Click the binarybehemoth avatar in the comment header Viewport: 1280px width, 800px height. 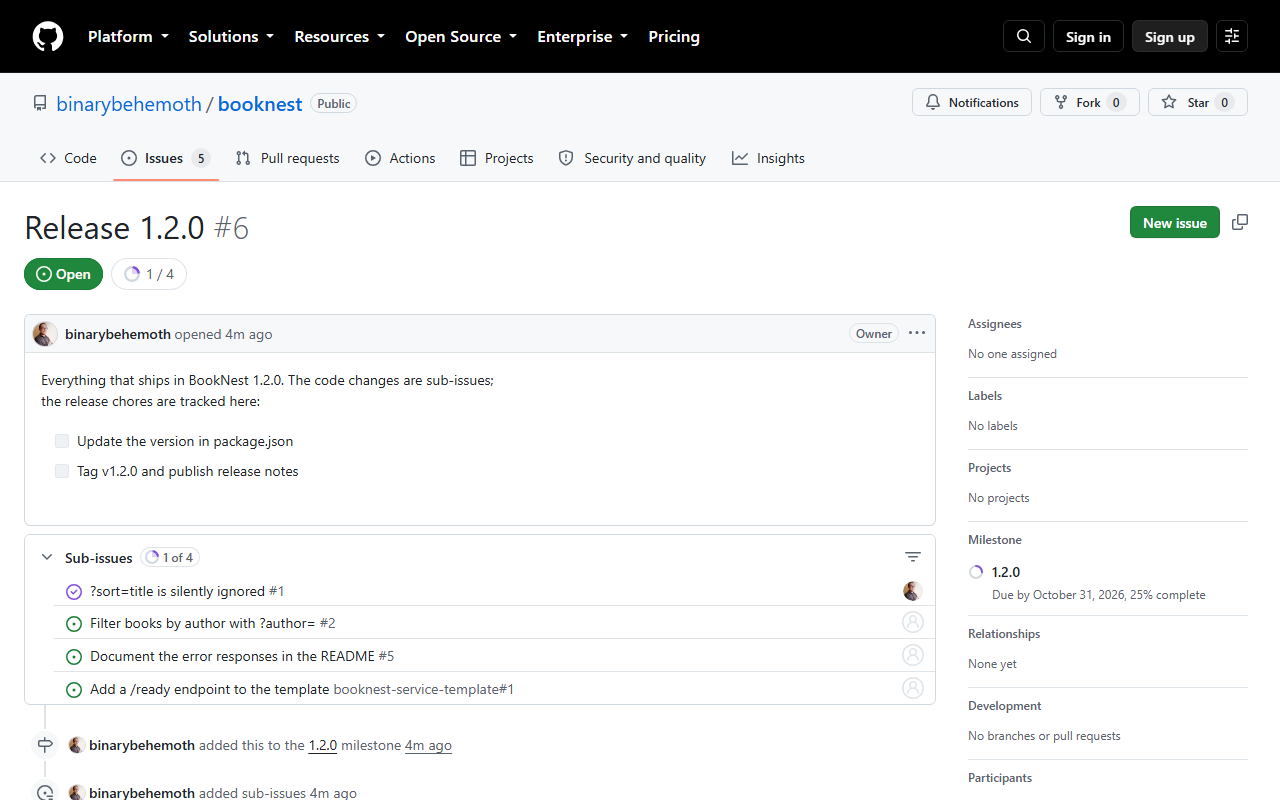[x=45, y=334]
